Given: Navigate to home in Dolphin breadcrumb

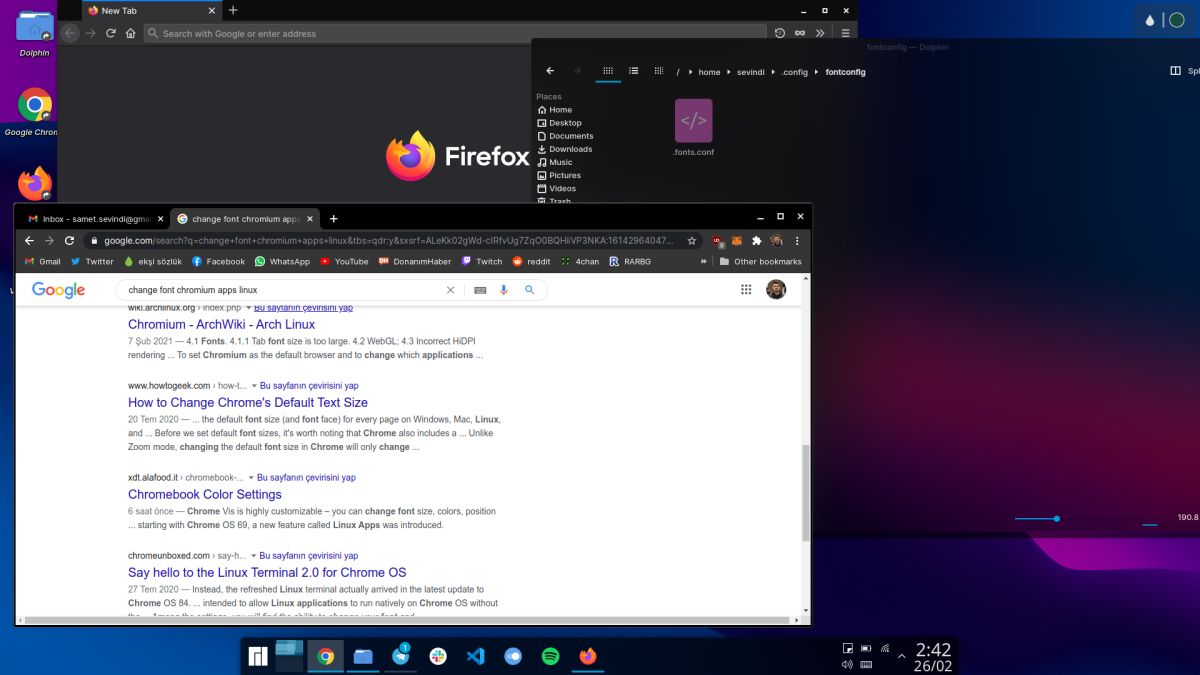Looking at the screenshot, I should coord(709,72).
